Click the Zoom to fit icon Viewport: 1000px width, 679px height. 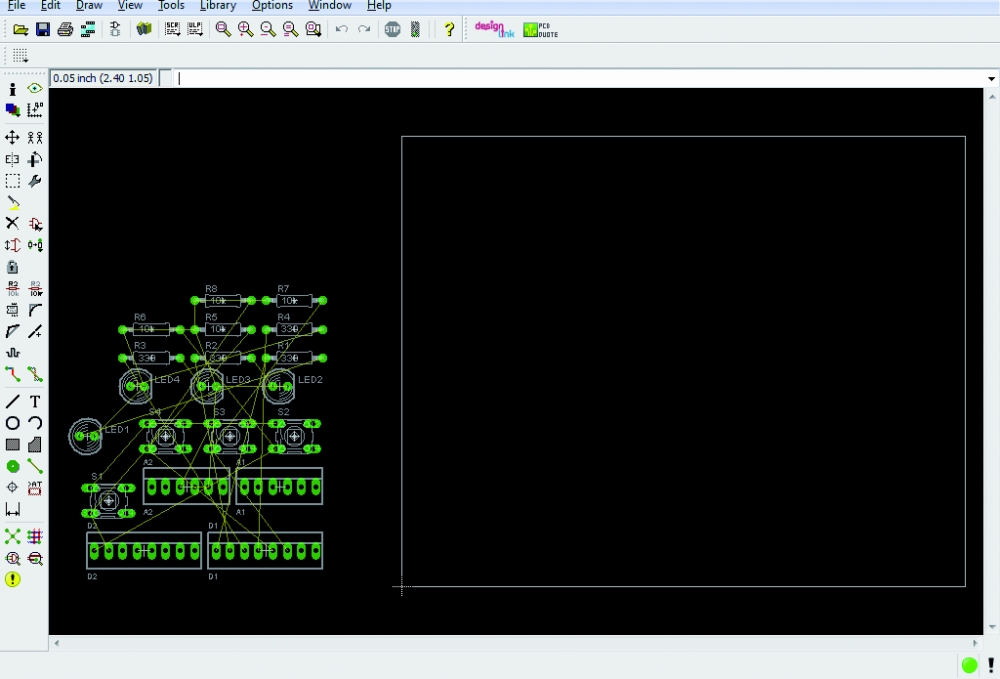223,29
